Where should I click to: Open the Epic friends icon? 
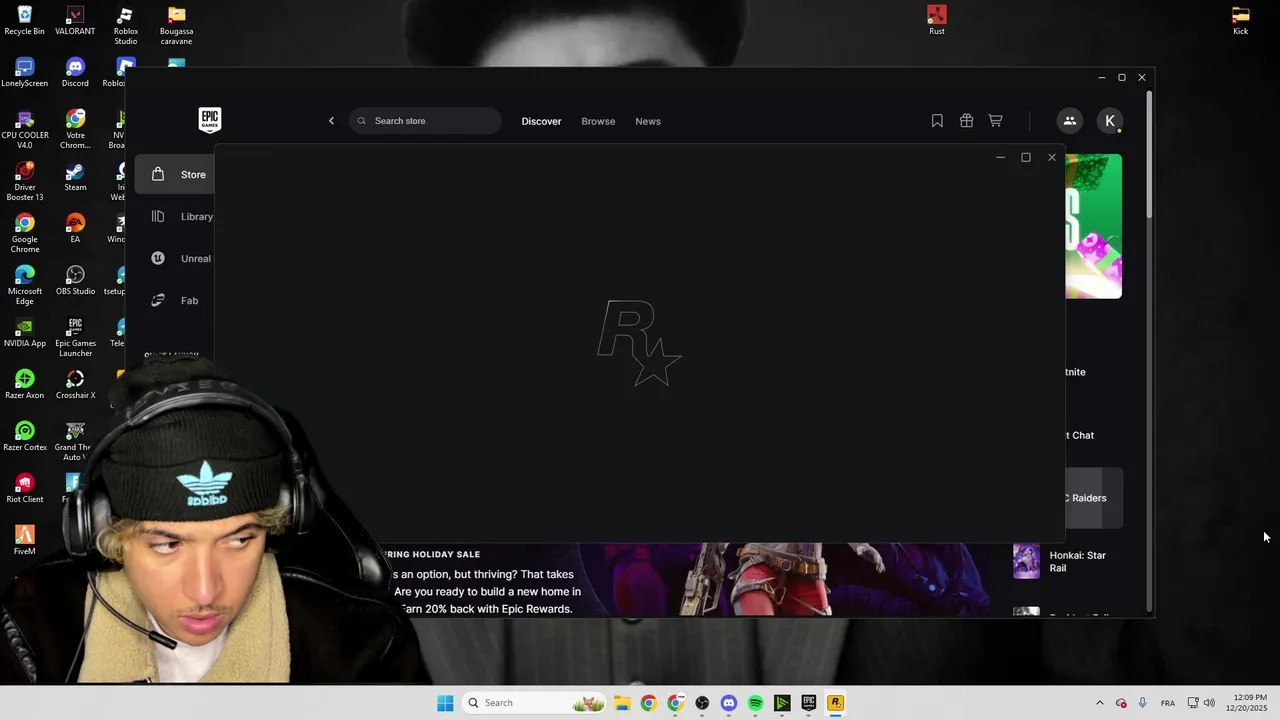tap(1069, 121)
